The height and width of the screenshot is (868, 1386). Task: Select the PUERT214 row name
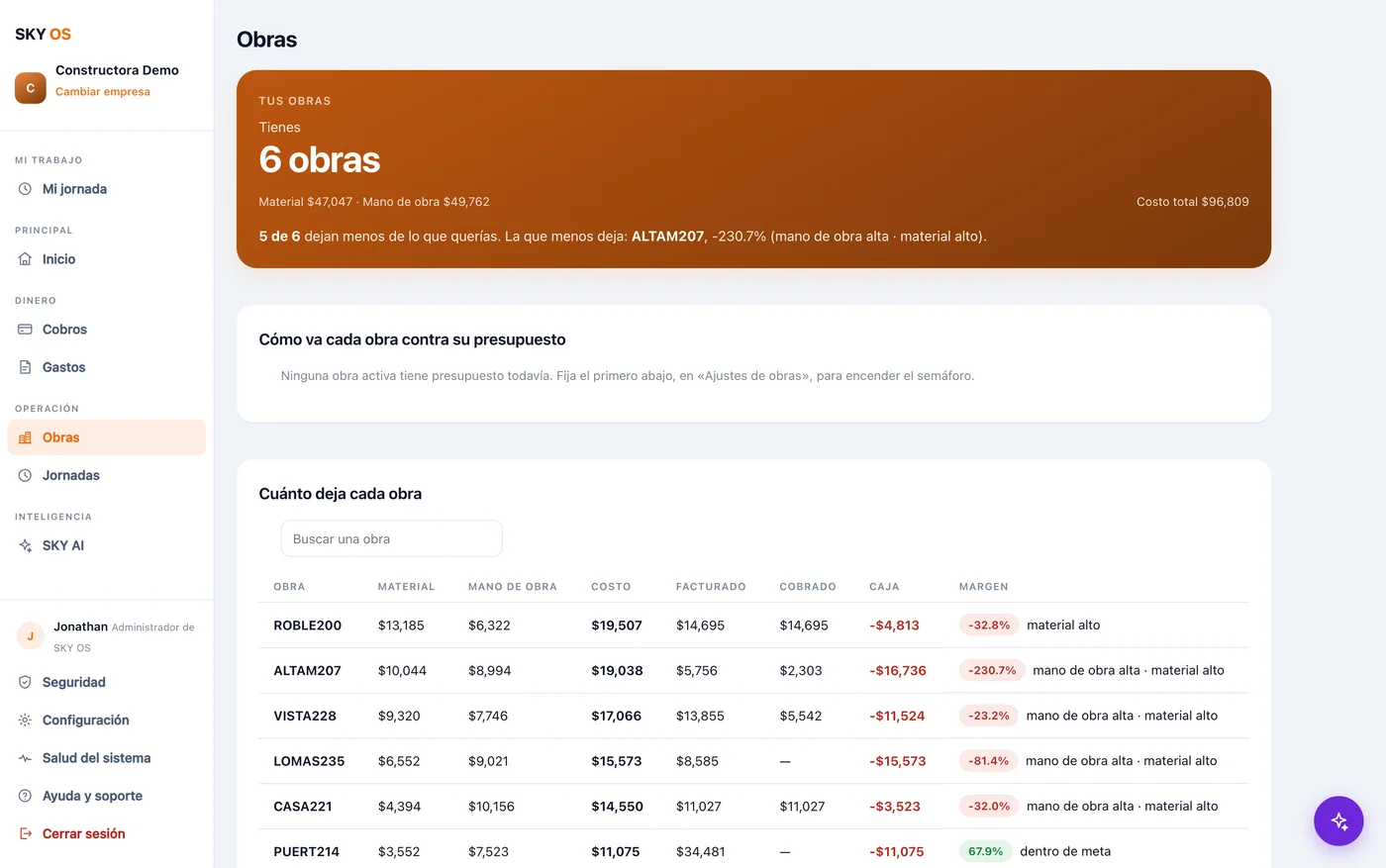(307, 851)
